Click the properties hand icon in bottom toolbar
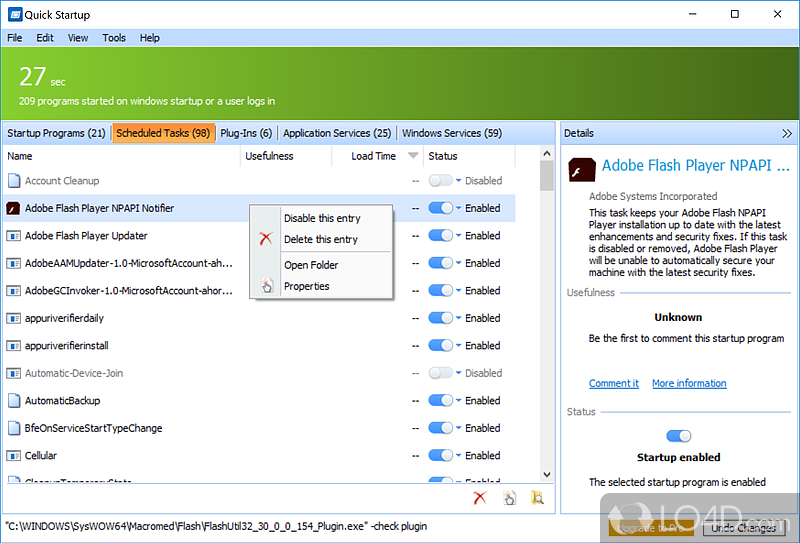 coord(509,497)
